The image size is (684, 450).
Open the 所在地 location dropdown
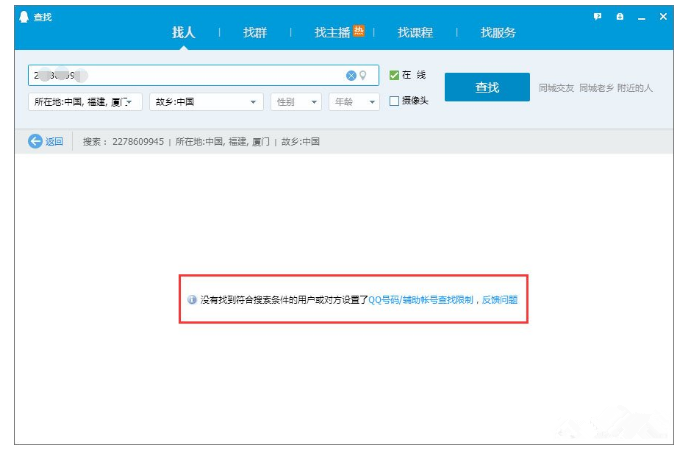(x=85, y=102)
